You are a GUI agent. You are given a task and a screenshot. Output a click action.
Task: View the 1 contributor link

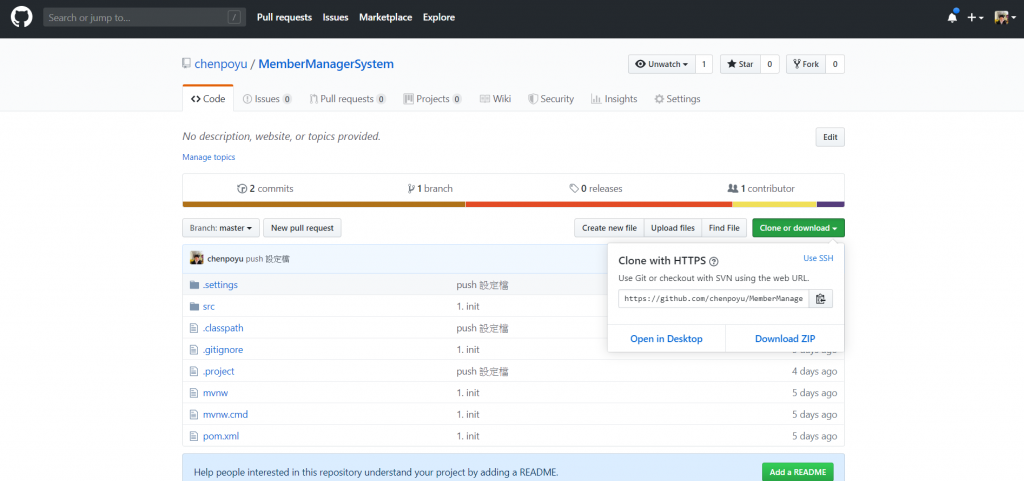[761, 189]
